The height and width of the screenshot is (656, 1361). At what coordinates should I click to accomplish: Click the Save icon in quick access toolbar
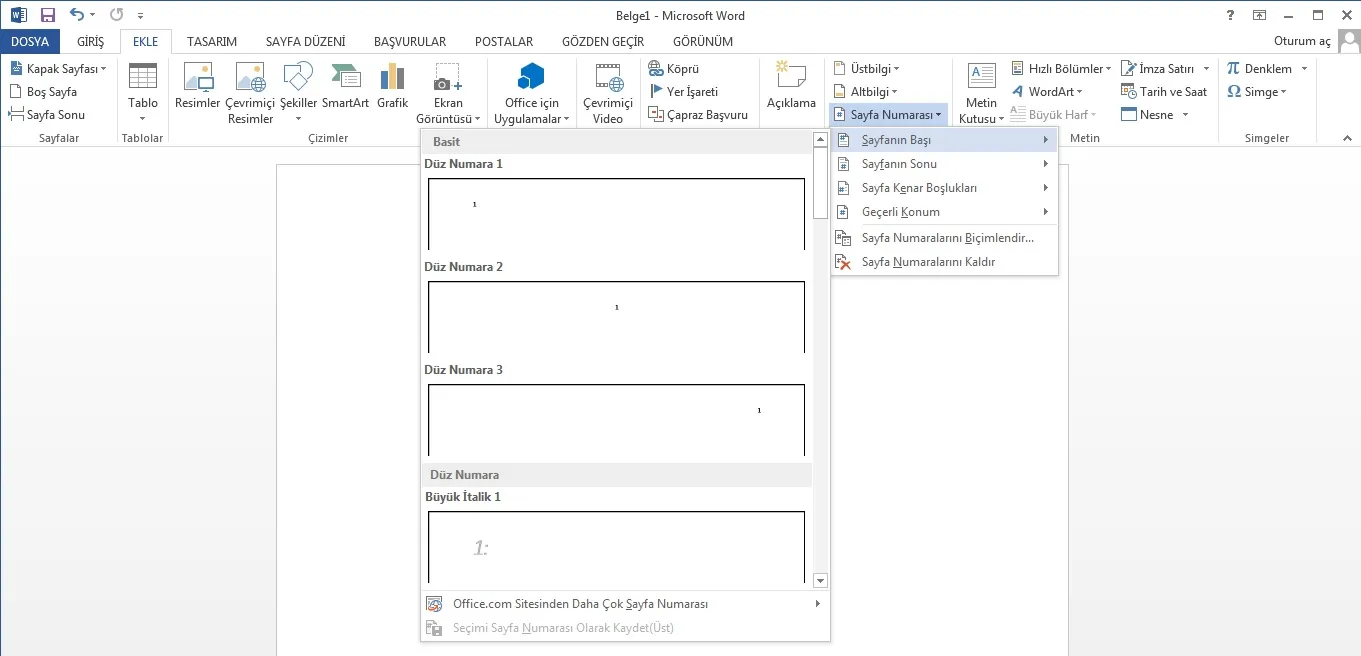click(x=48, y=15)
